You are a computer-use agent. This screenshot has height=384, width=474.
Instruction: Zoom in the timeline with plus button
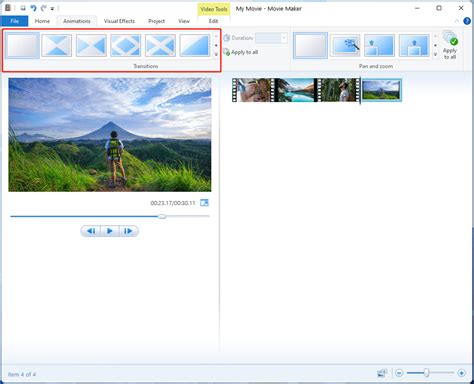(x=461, y=373)
